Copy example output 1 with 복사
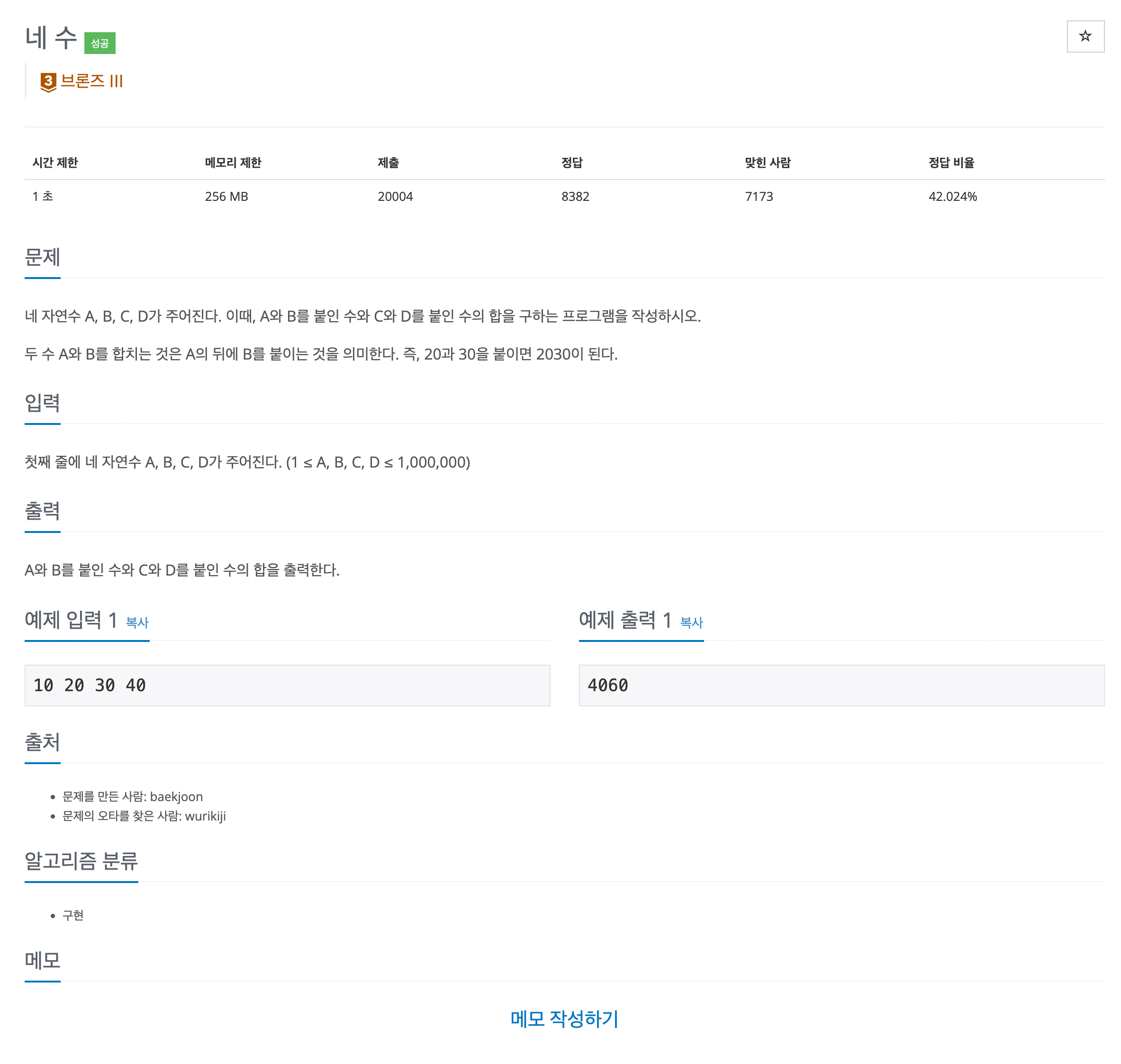This screenshot has height=1064, width=1121. (x=691, y=622)
